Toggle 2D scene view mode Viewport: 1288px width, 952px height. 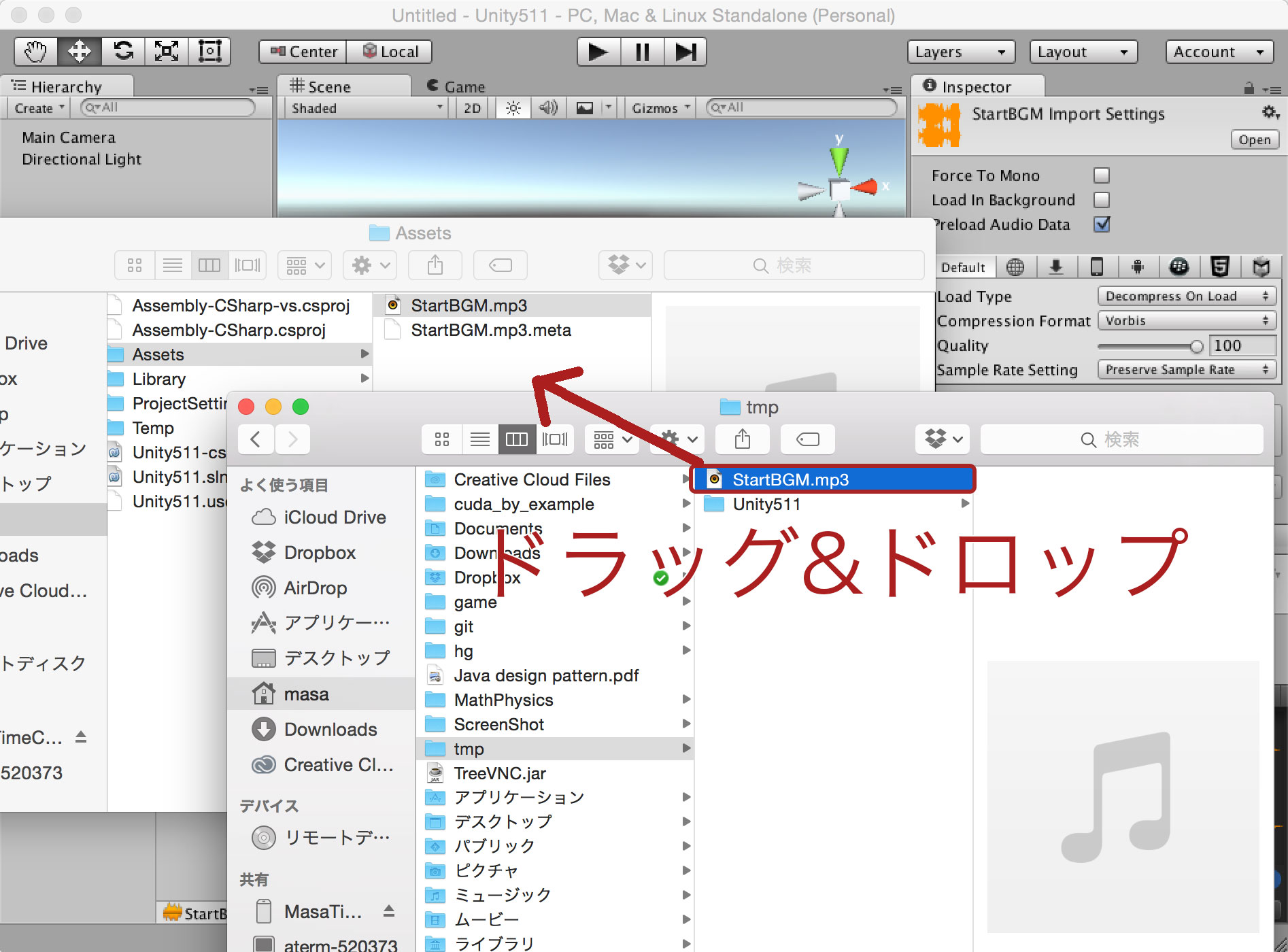pyautogui.click(x=472, y=108)
